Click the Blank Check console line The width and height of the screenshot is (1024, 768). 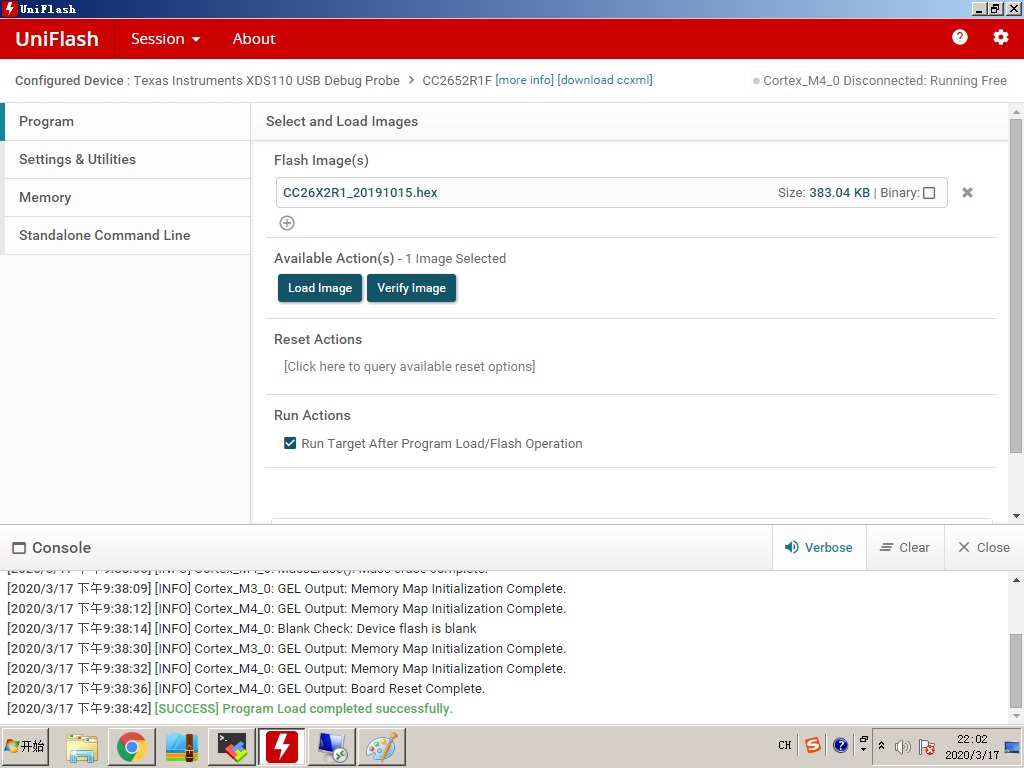tap(242, 628)
